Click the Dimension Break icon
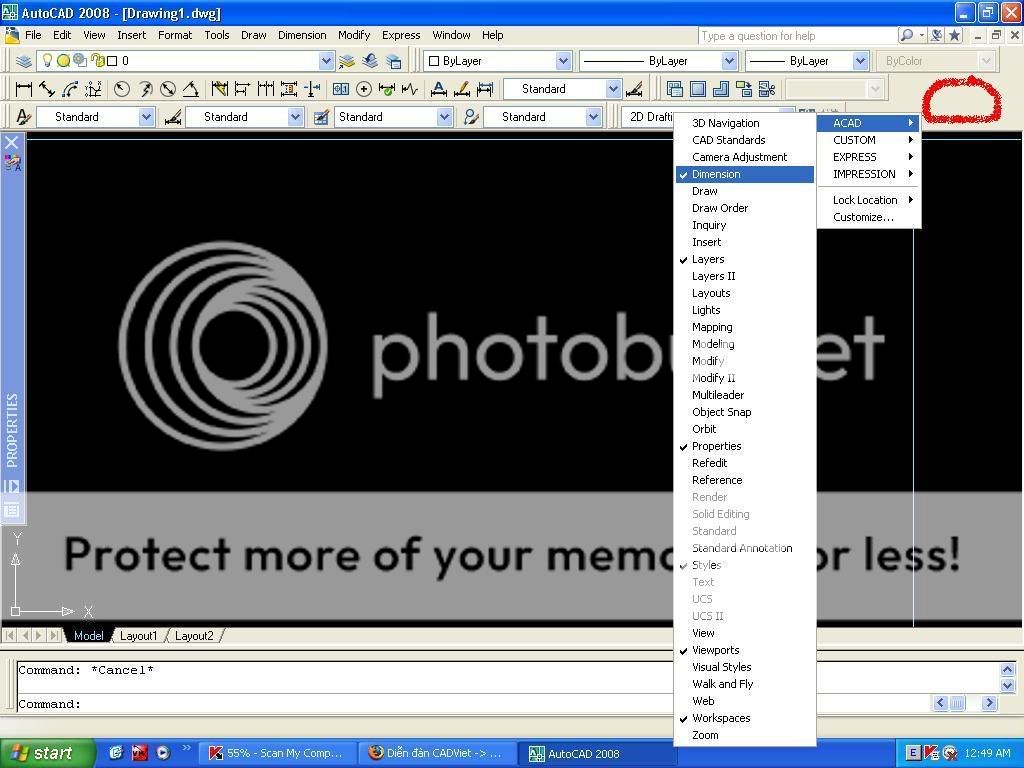The image size is (1024, 768). pyautogui.click(x=312, y=89)
